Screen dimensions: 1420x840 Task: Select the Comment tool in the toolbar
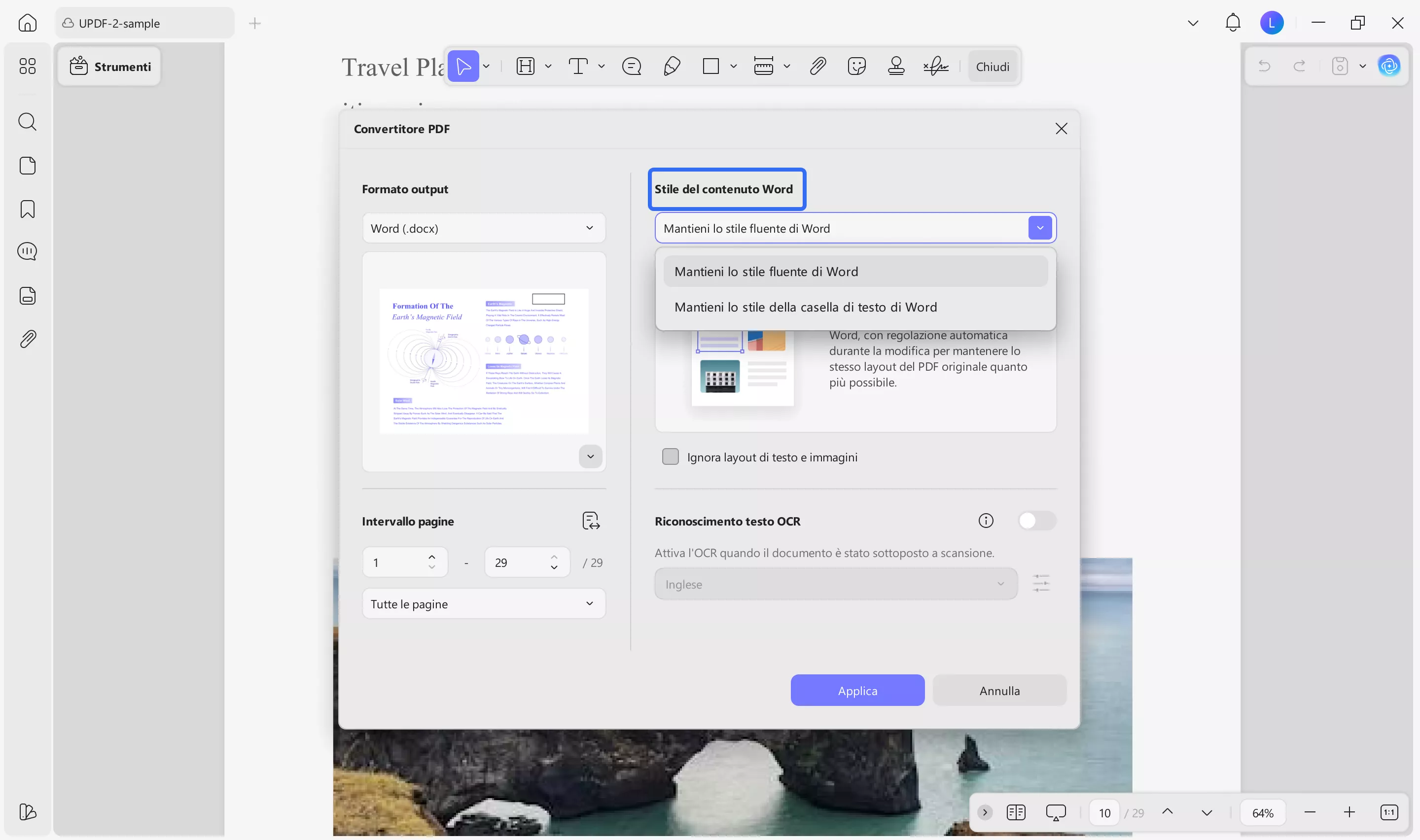coord(632,66)
